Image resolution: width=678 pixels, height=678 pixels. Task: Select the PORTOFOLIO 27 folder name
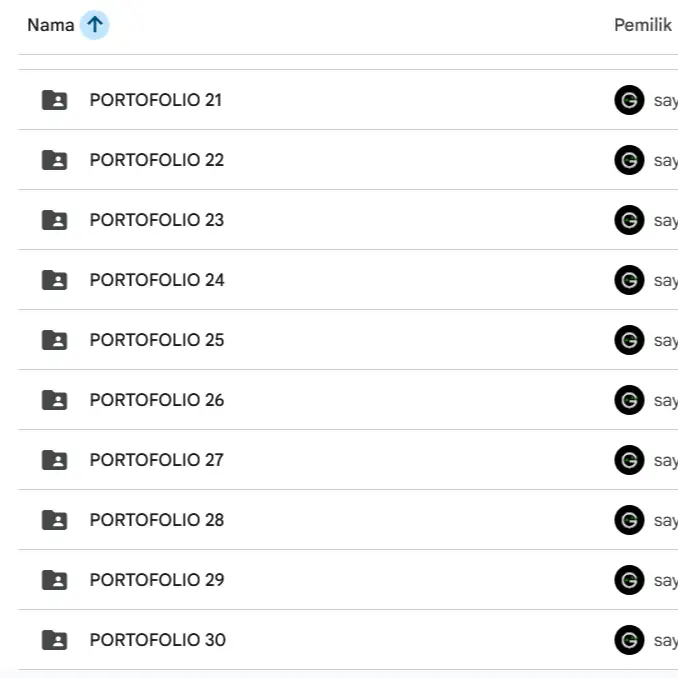(x=157, y=460)
